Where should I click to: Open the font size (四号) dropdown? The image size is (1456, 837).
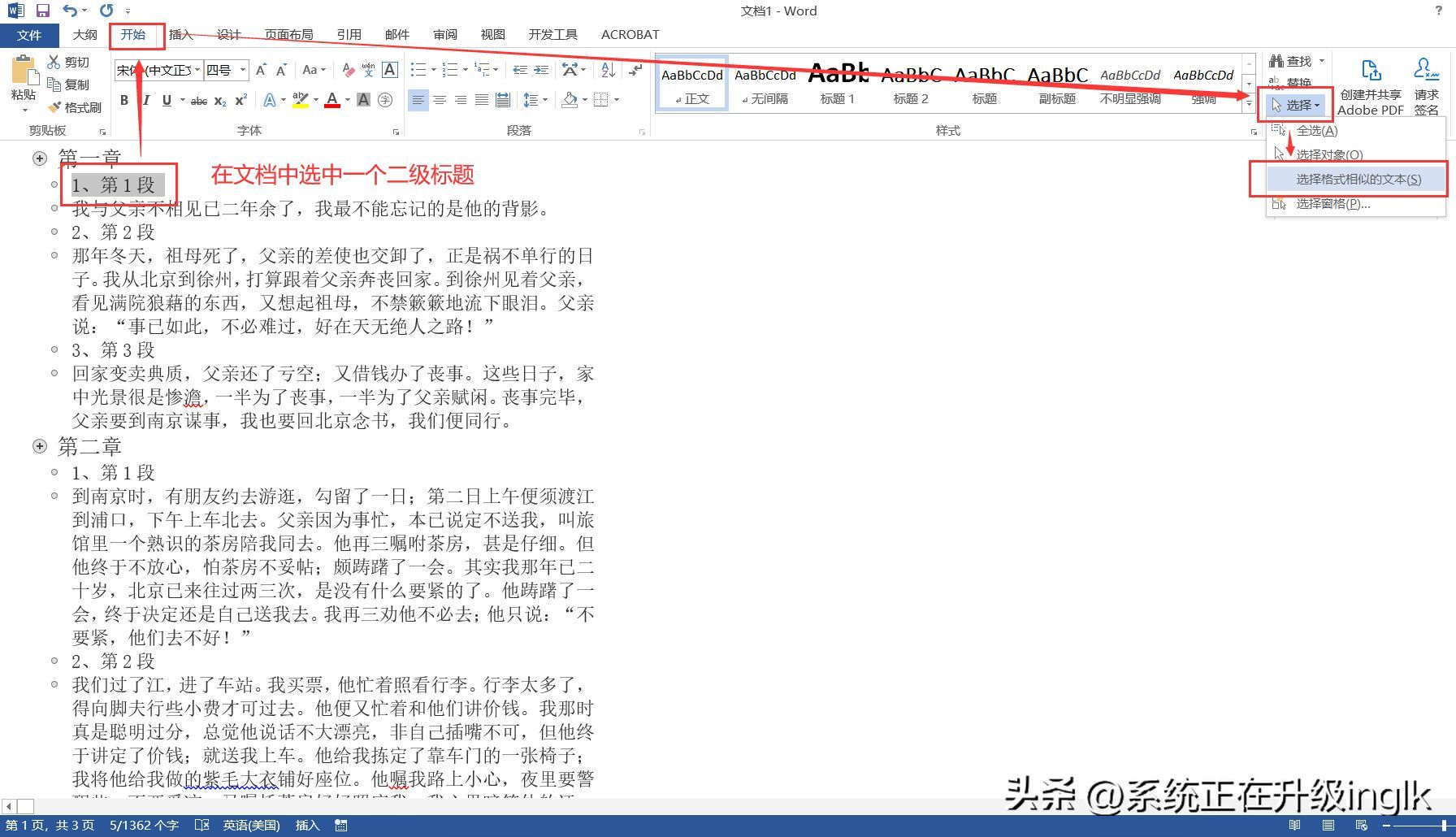pos(242,70)
